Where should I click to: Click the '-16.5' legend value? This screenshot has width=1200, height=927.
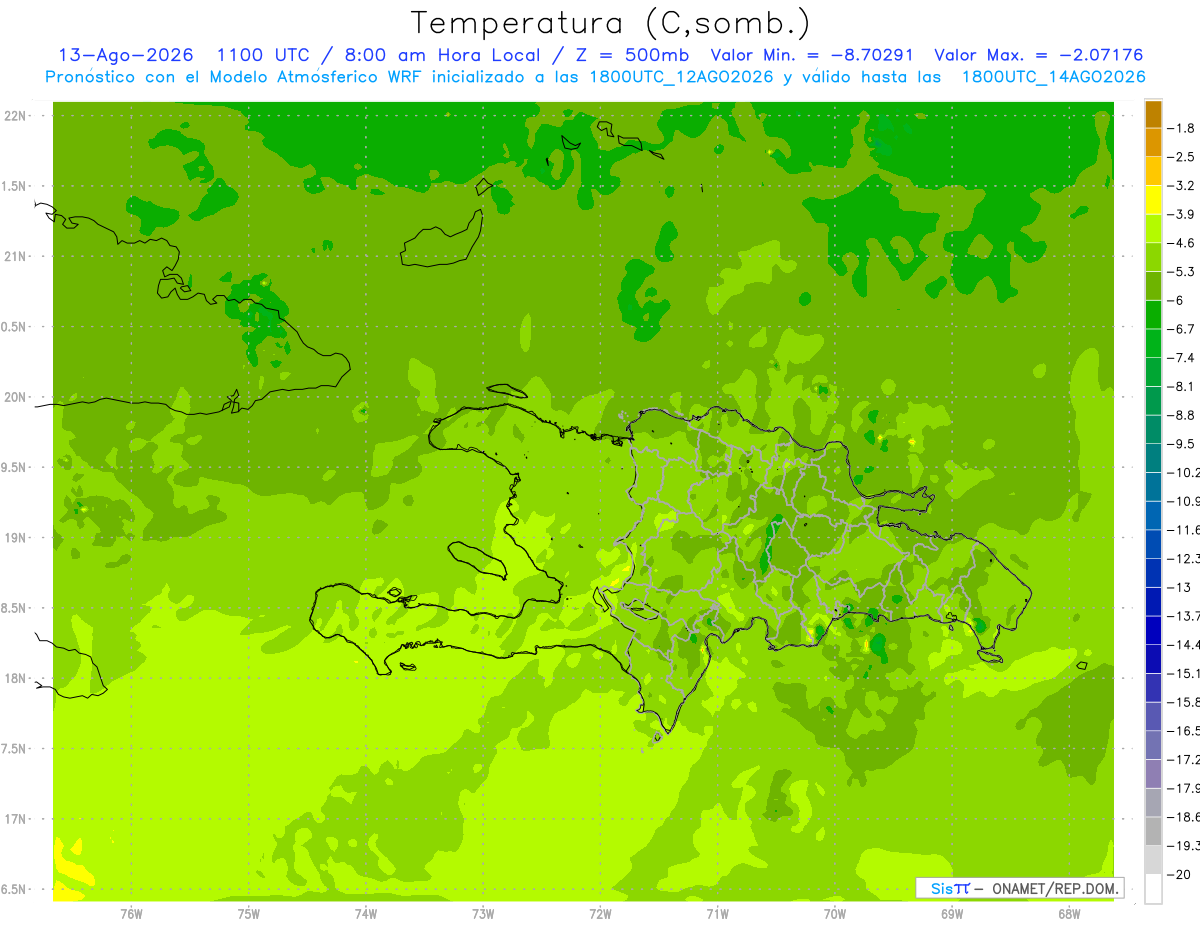pyautogui.click(x=1183, y=731)
